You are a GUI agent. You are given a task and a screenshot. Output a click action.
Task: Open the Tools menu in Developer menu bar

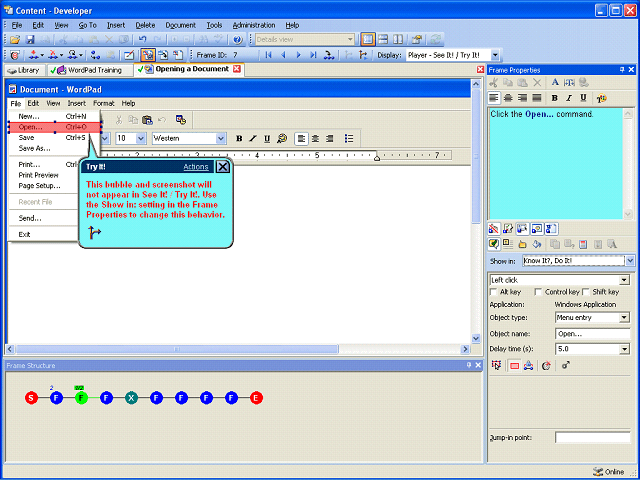[214, 25]
